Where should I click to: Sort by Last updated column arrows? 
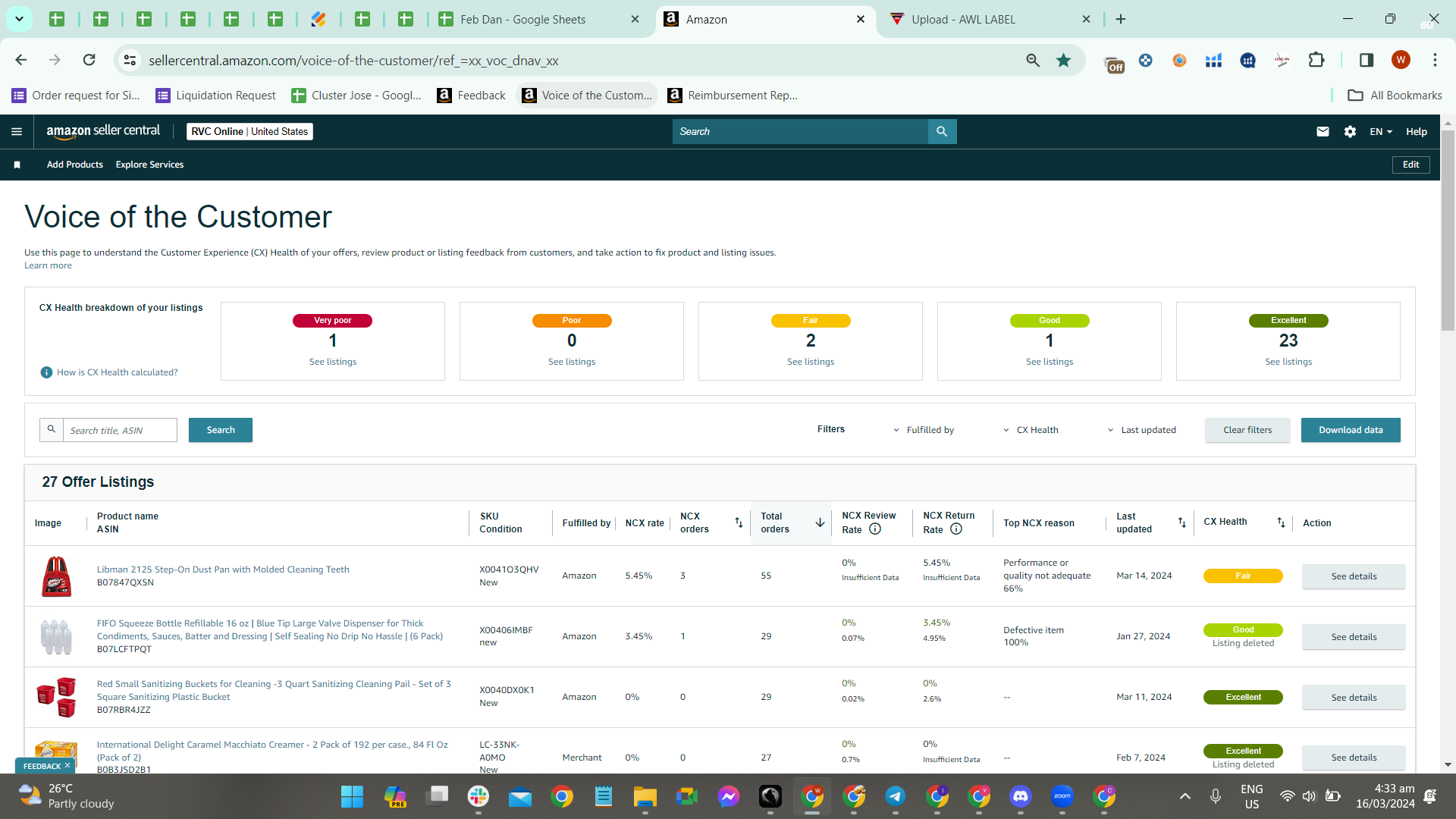[x=1181, y=522]
